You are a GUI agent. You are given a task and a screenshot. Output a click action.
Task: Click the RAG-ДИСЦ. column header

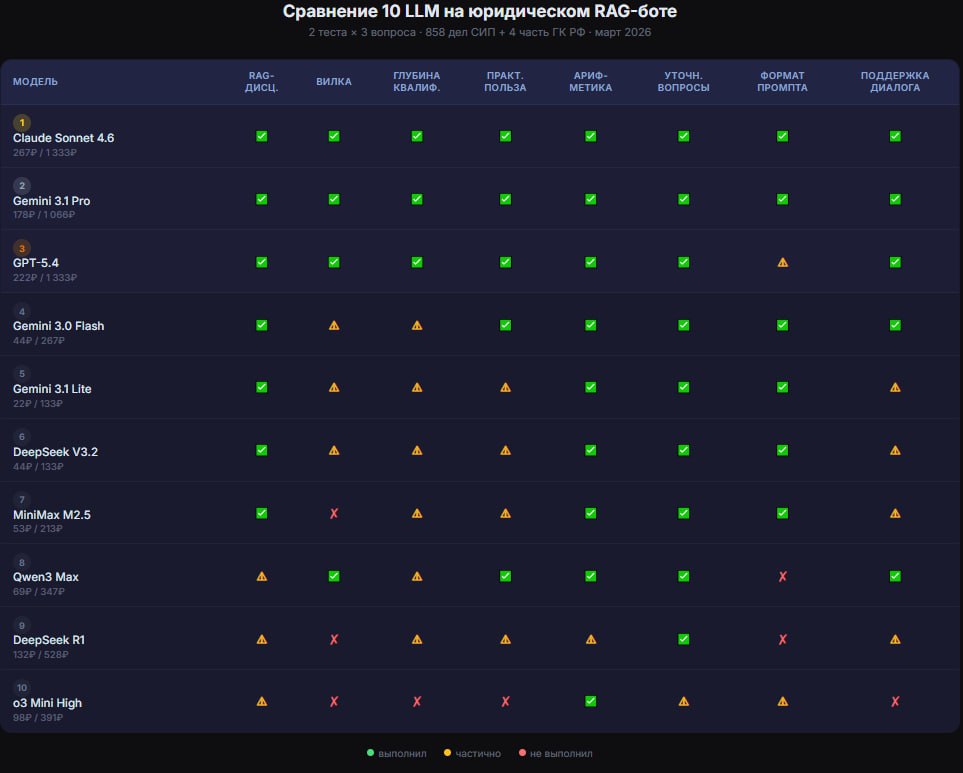[x=262, y=82]
